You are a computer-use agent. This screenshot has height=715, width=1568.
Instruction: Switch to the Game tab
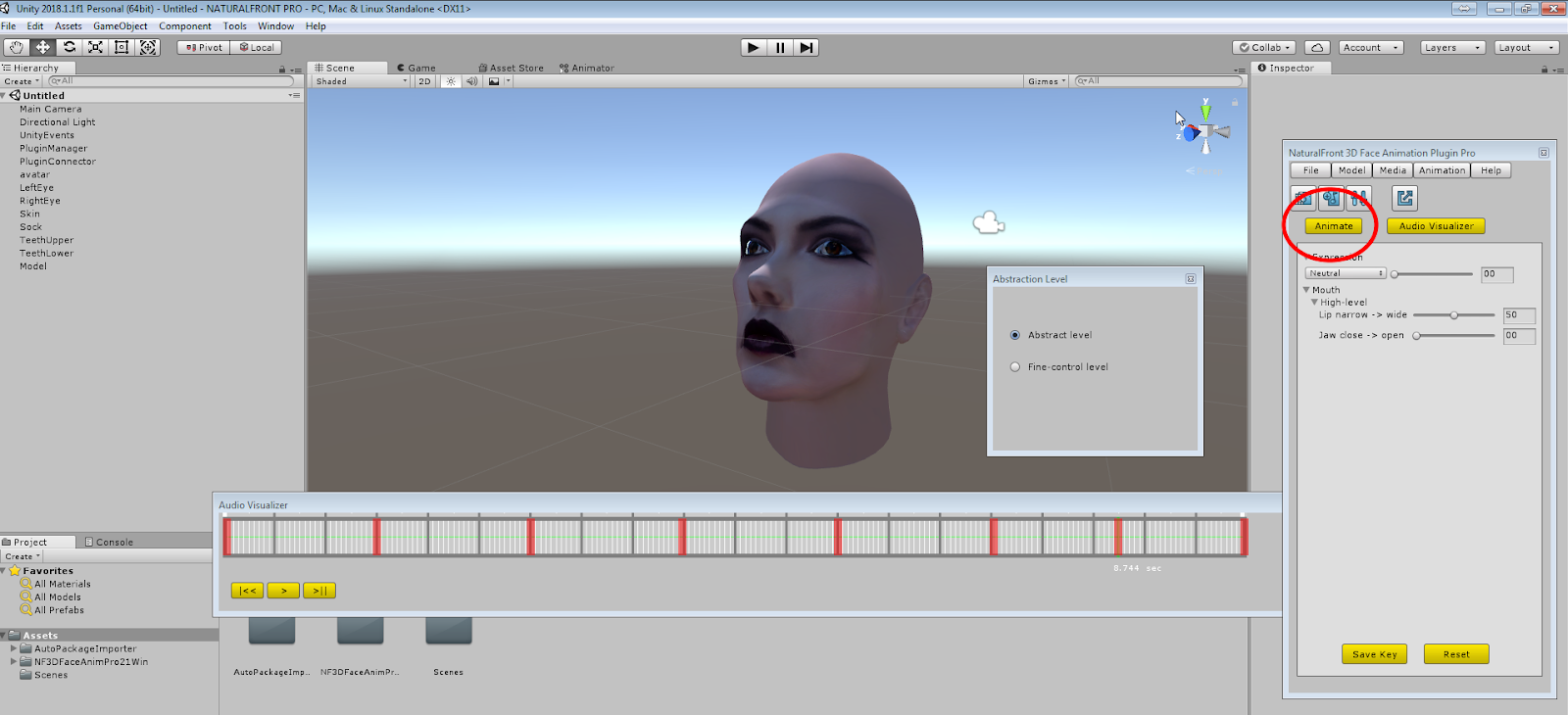pyautogui.click(x=416, y=68)
